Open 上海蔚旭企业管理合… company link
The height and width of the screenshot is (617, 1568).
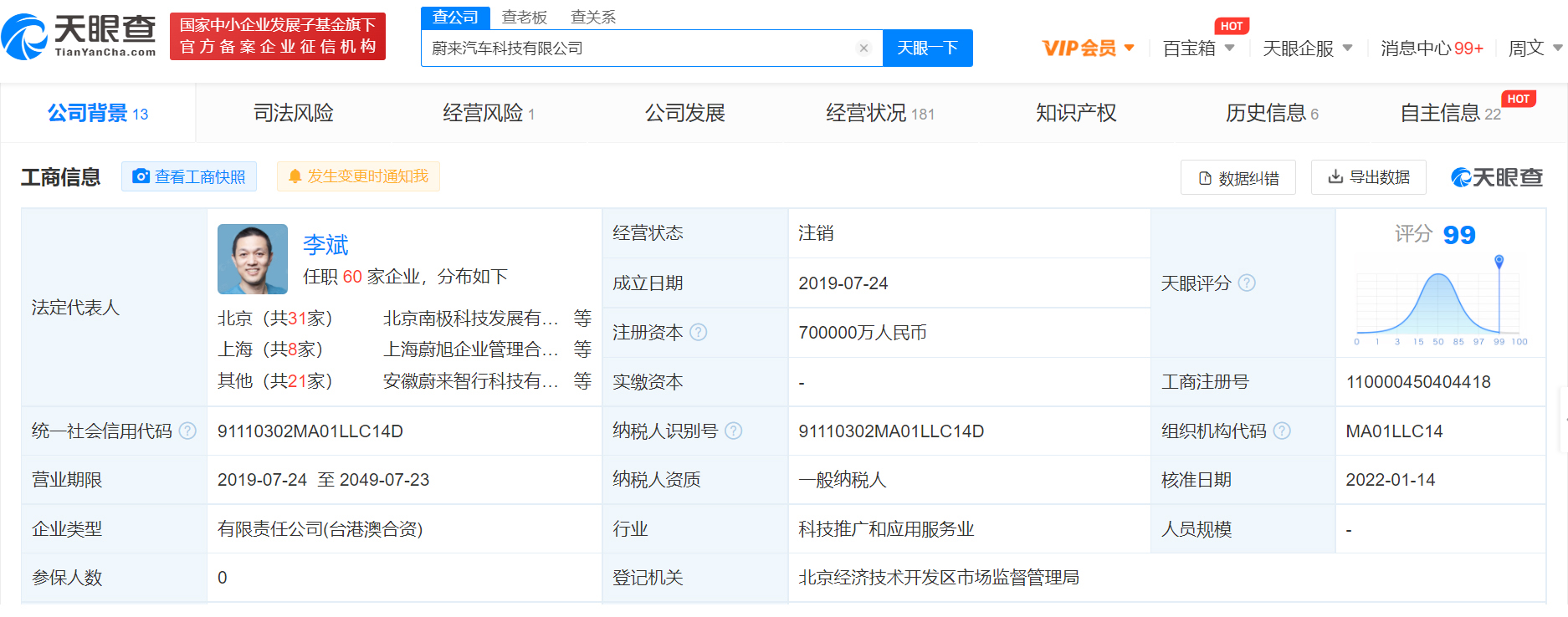click(x=470, y=349)
